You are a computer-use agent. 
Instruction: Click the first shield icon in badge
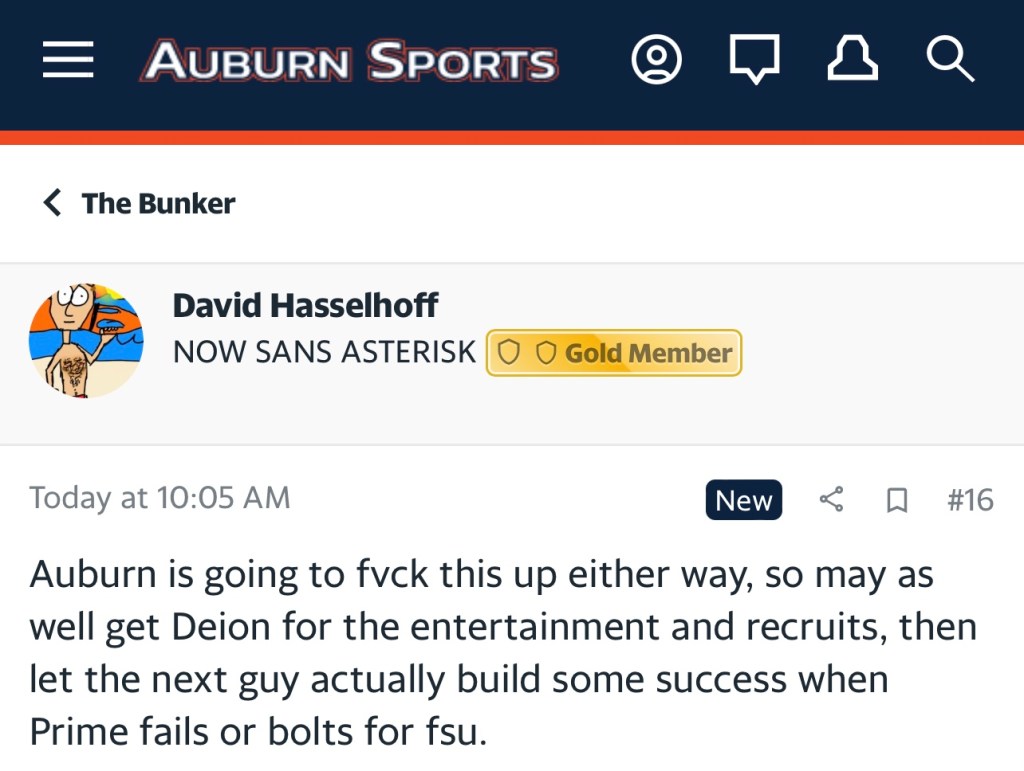(x=509, y=353)
